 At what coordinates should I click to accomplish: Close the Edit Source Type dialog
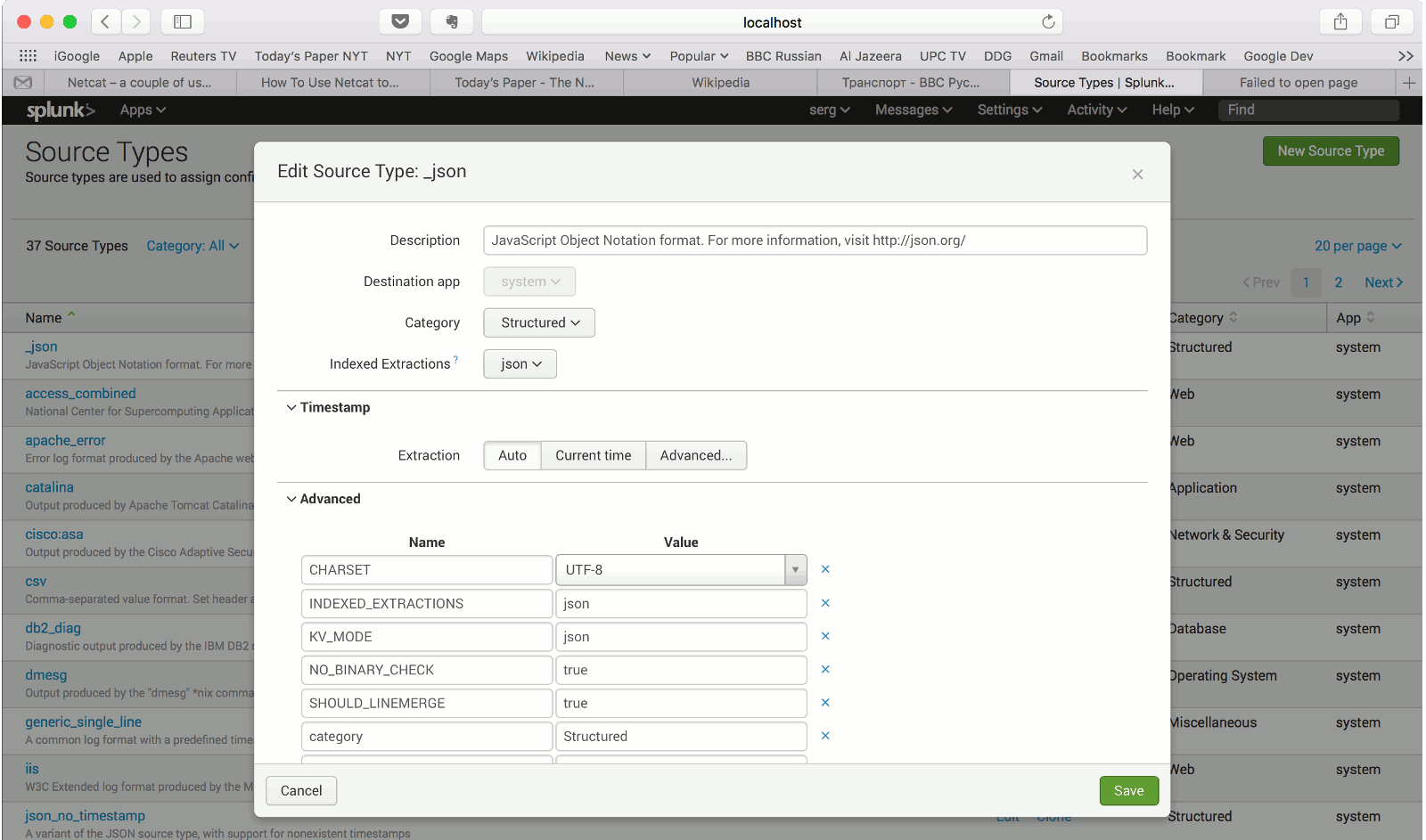click(x=1137, y=175)
